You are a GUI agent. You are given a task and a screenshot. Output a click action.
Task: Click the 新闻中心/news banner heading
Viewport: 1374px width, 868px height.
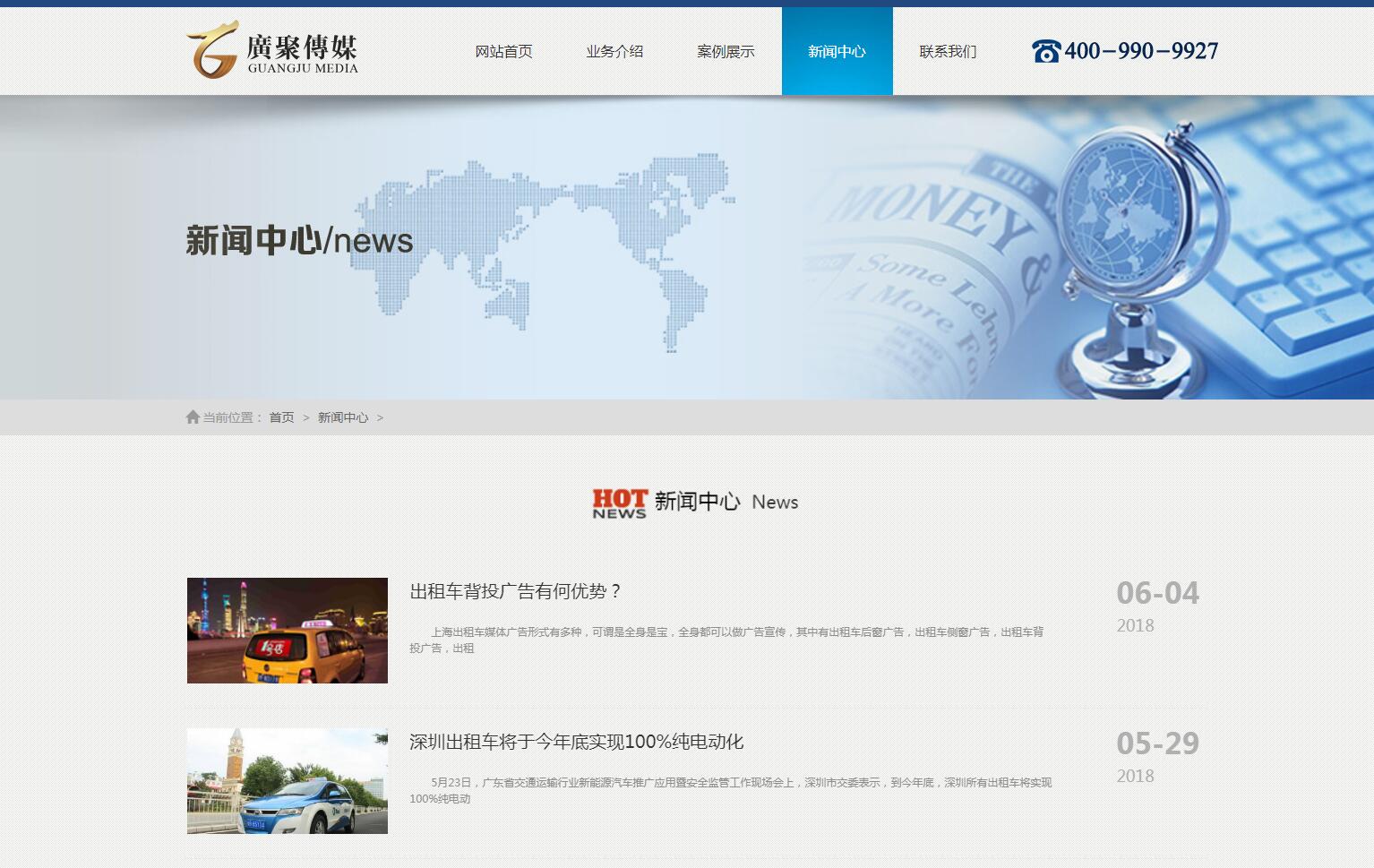coord(299,241)
